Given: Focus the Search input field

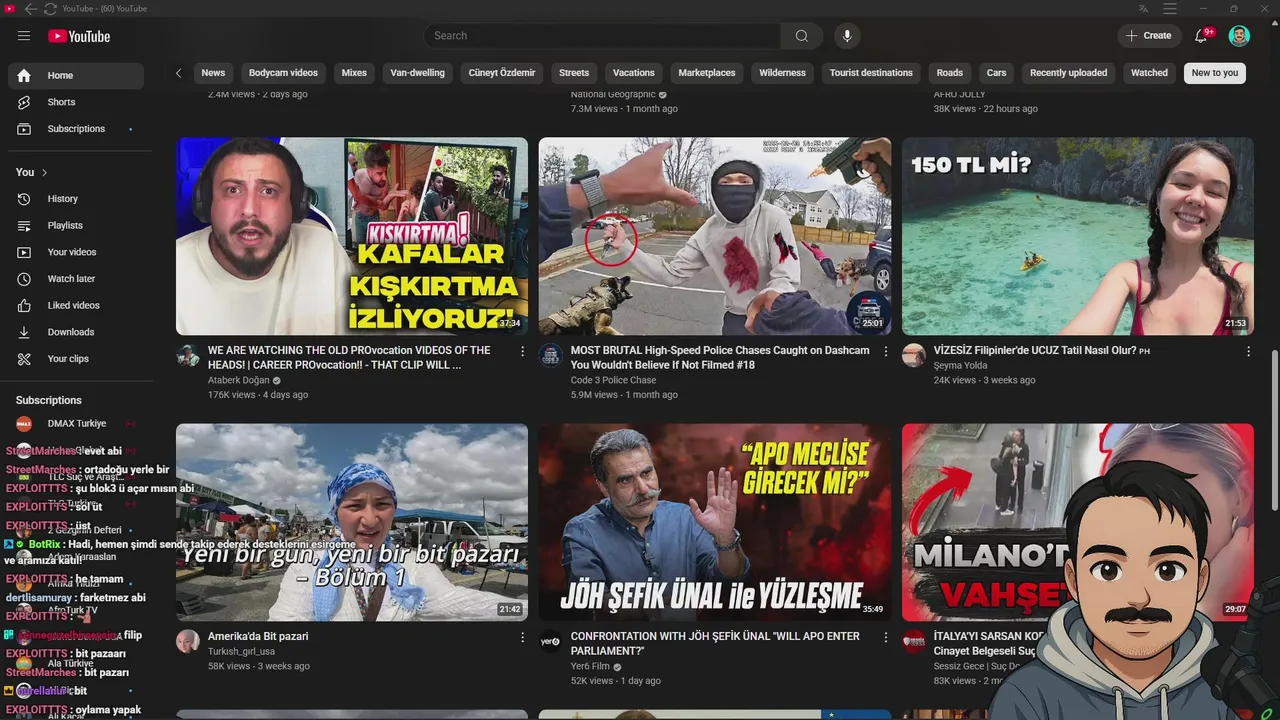Looking at the screenshot, I should coord(603,36).
